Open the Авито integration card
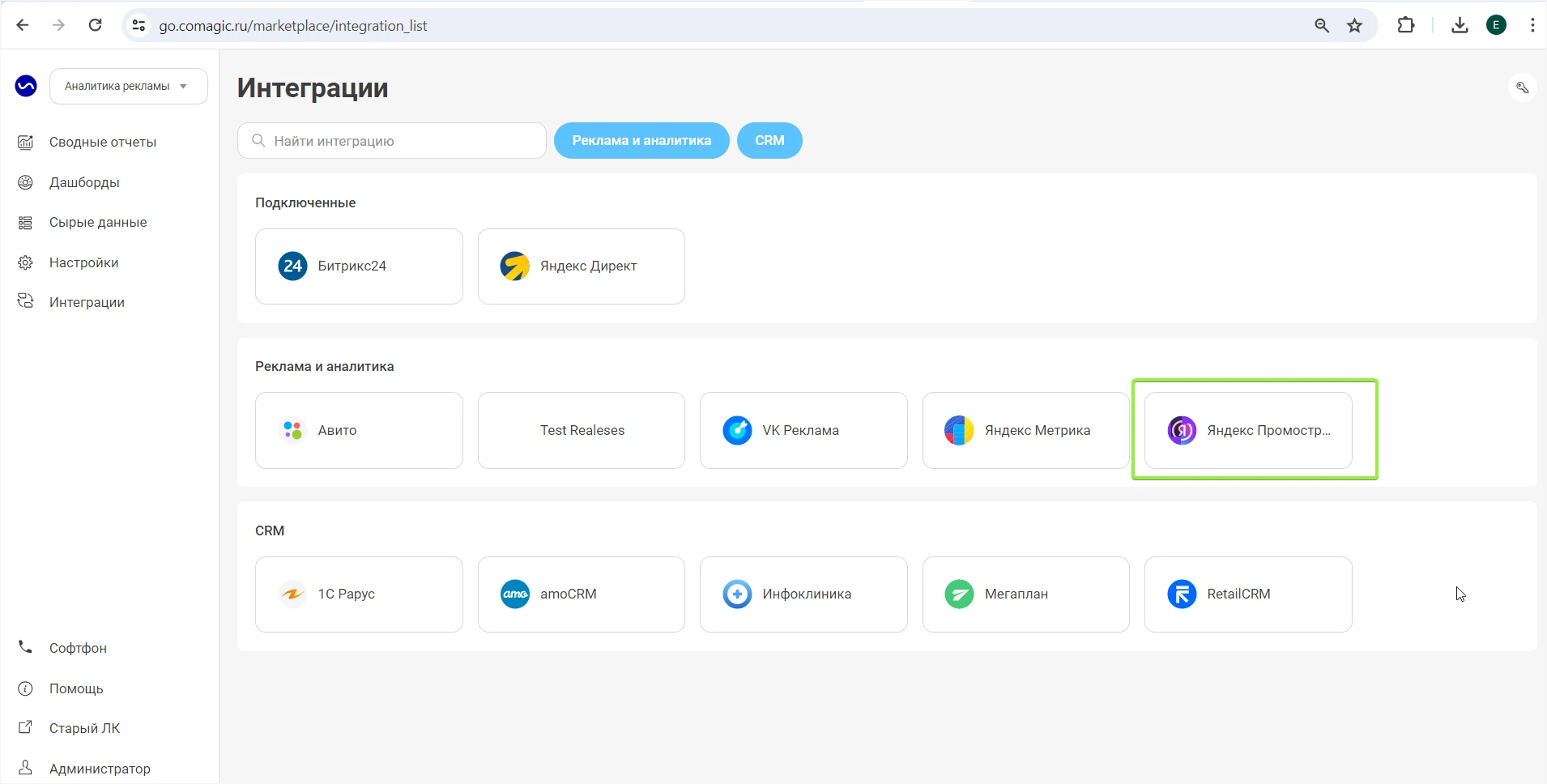 pos(359,431)
